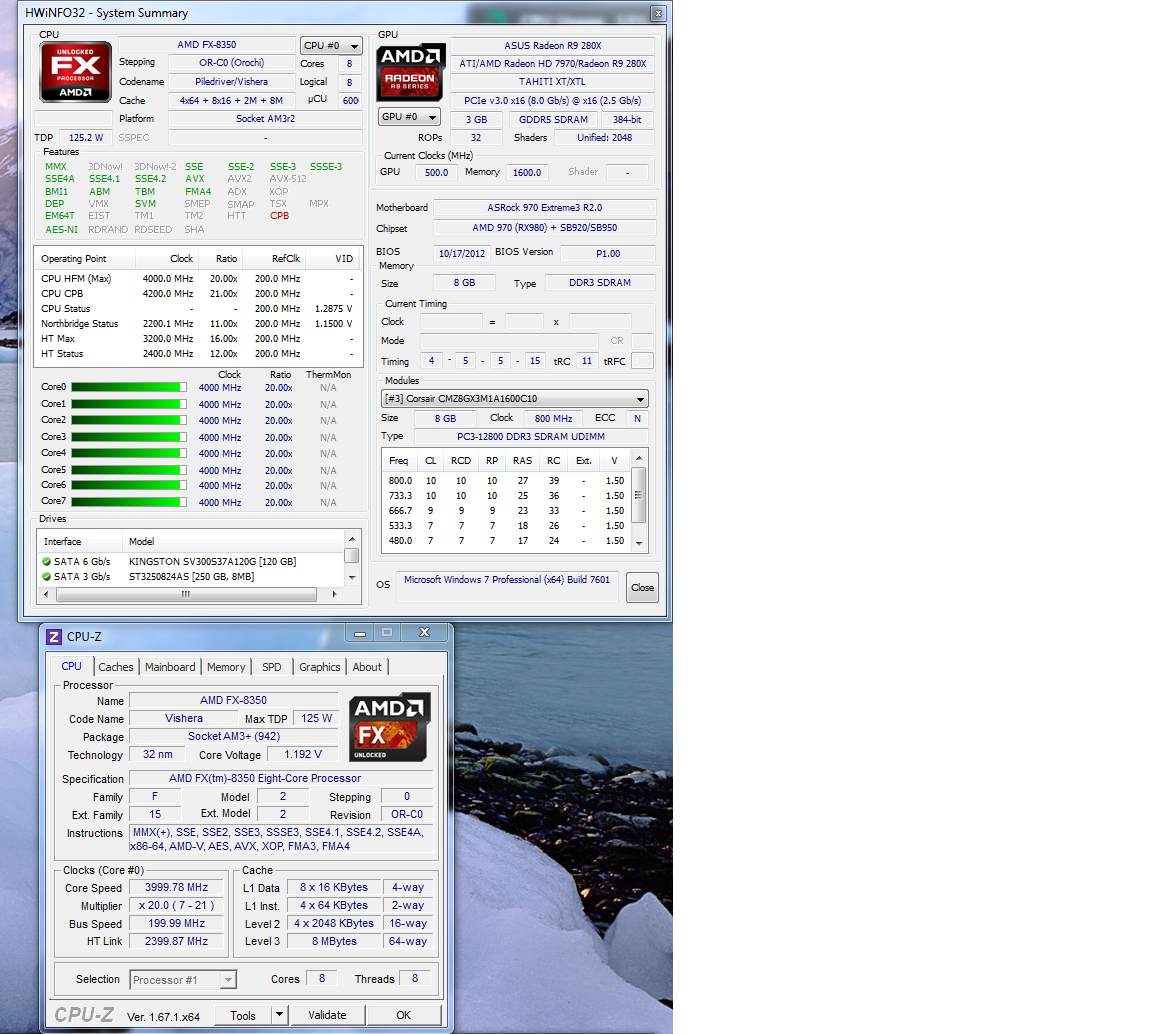Click the AES-NI feature label
This screenshot has width=1152, height=1034.
(61, 229)
